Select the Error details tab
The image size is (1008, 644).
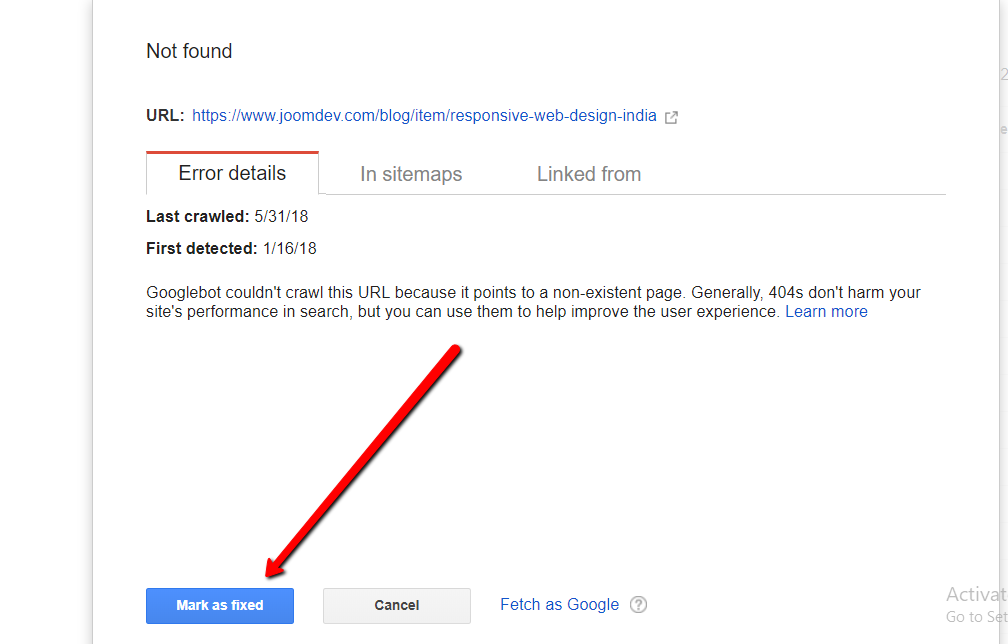coord(232,173)
